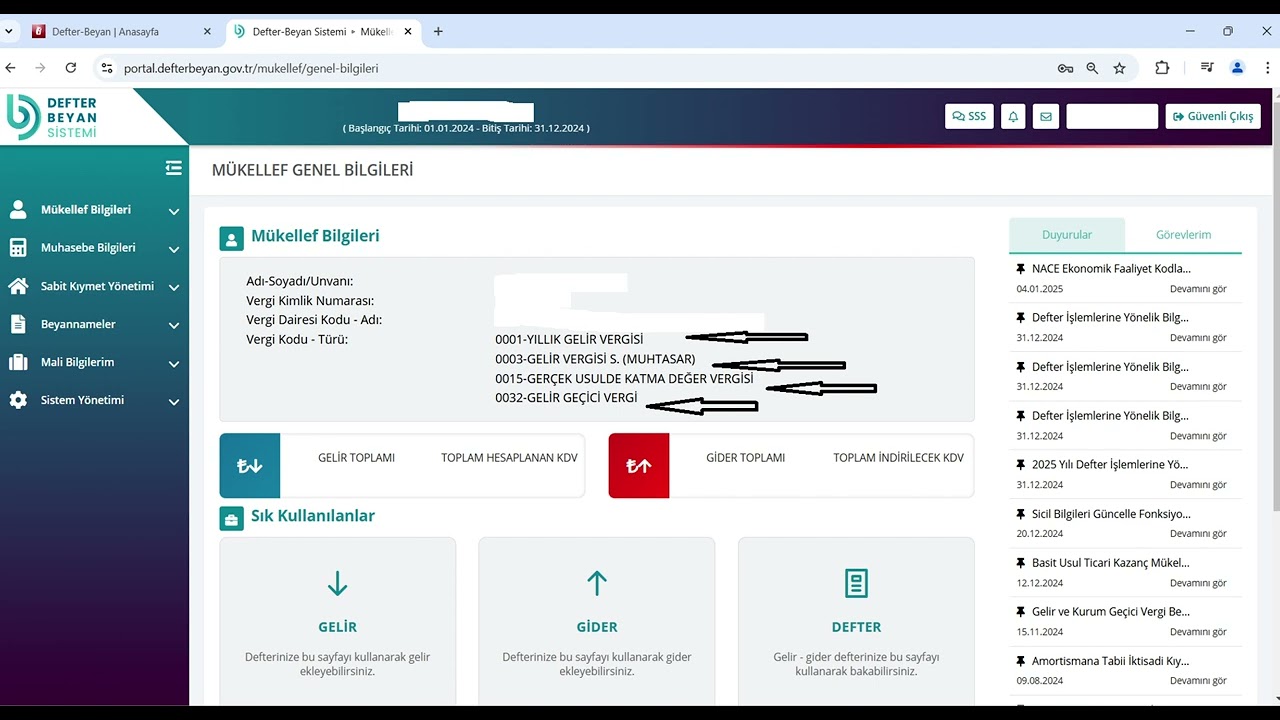The image size is (1280, 720).
Task: Open the Sicil Bilgileri Güncelle Fonksiyo announcement
Action: (x=1111, y=513)
